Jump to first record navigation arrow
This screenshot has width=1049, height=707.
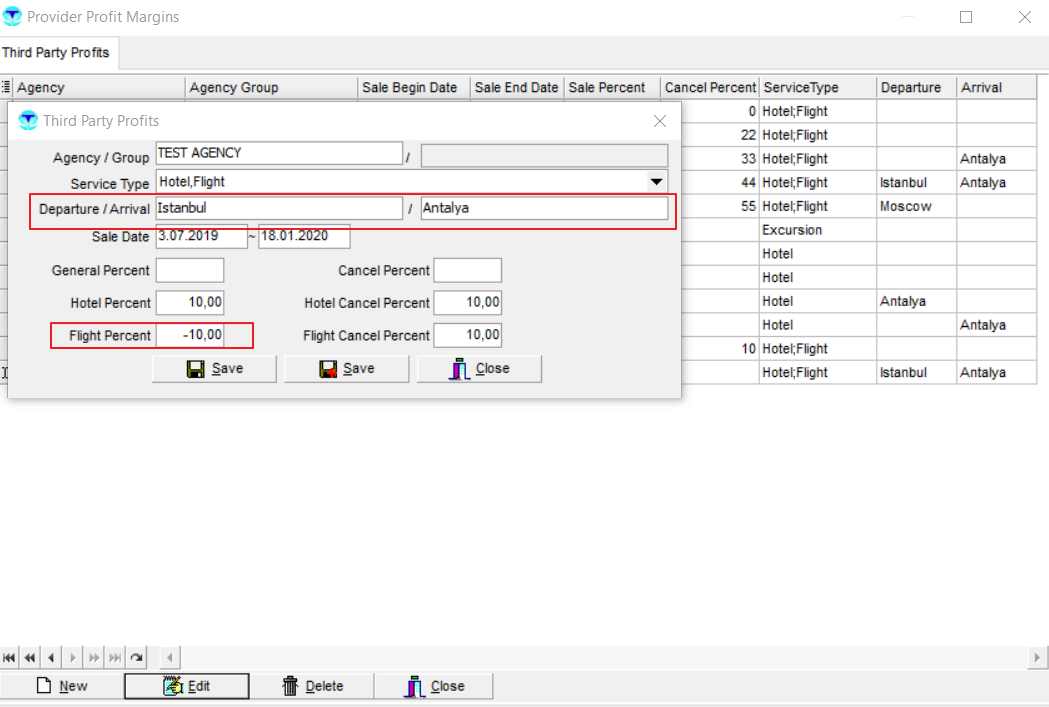tap(9, 657)
